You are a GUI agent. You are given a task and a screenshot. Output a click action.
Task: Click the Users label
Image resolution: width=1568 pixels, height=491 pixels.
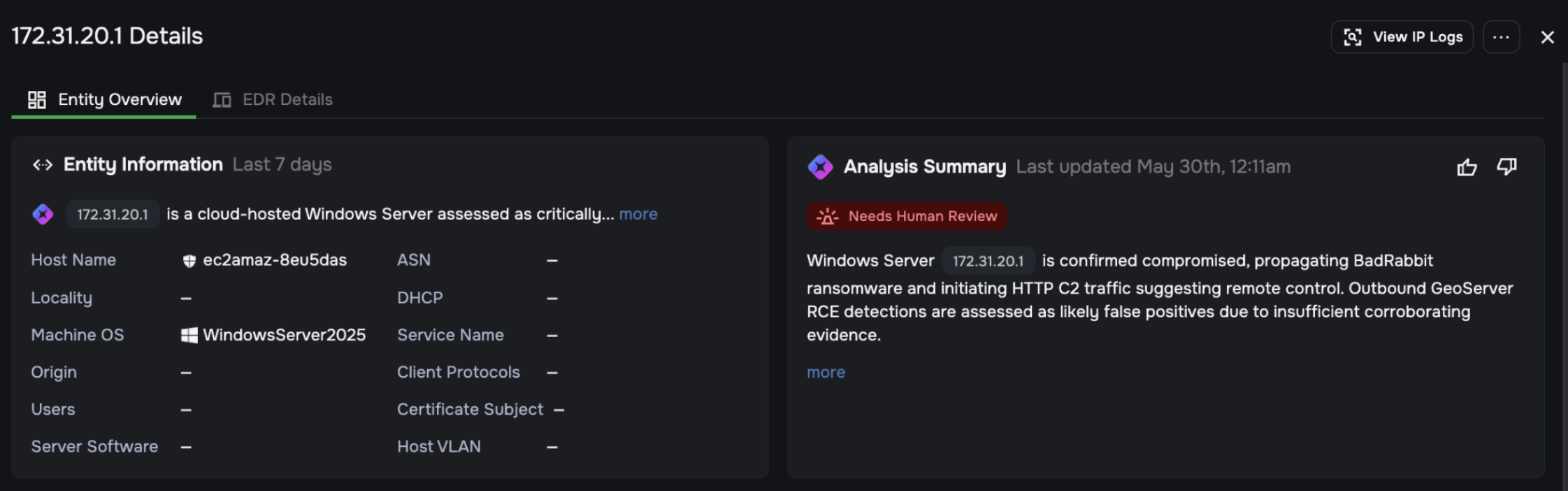(53, 409)
